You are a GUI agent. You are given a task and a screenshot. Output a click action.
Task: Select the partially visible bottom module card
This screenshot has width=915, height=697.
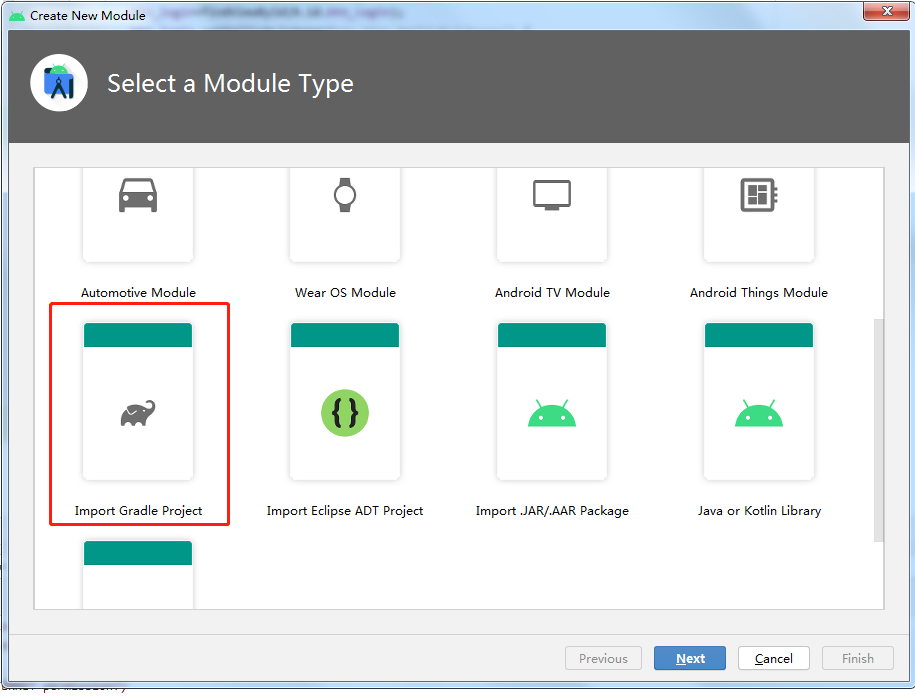point(138,575)
